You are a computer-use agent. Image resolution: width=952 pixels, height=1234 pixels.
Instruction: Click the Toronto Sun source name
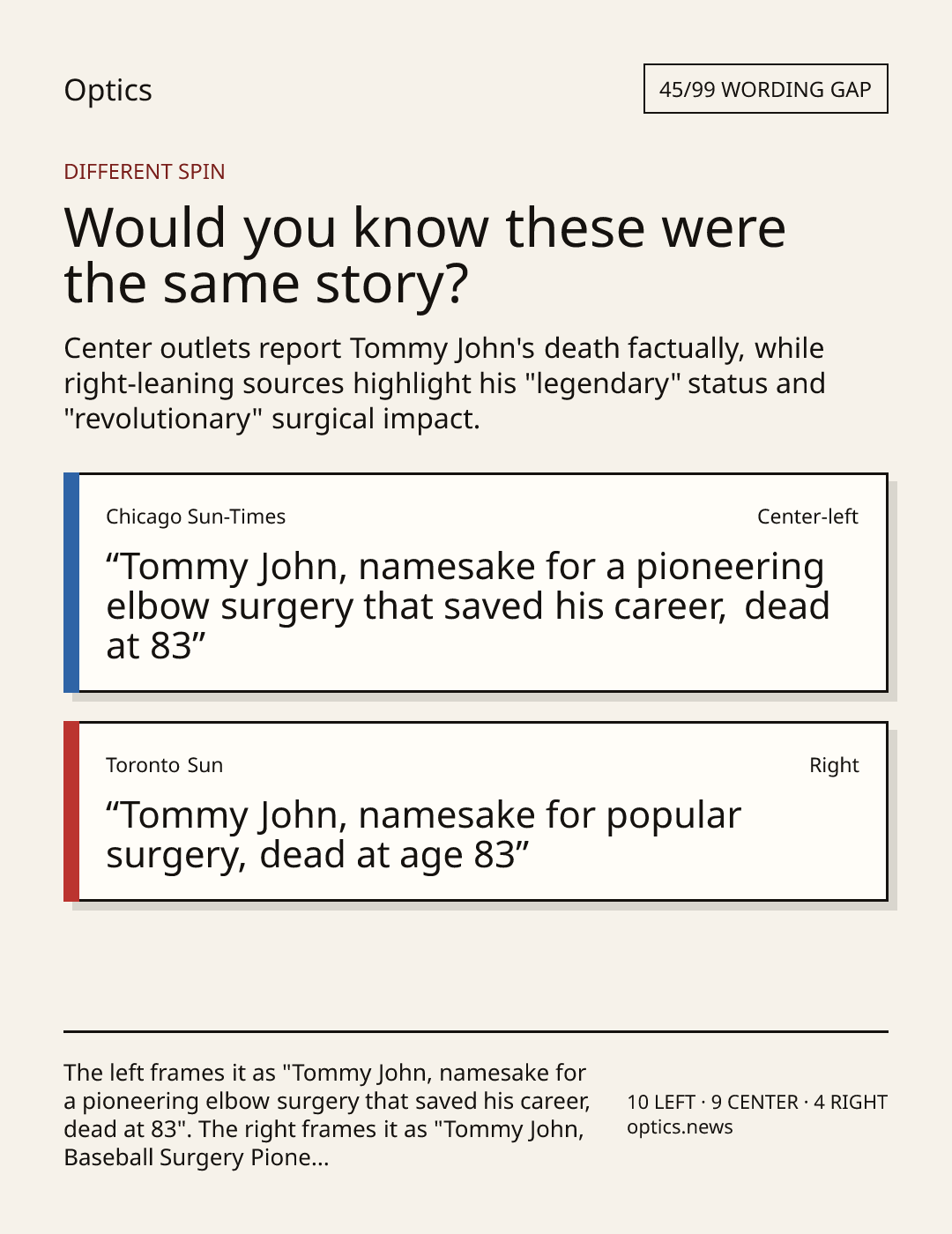[x=165, y=765]
